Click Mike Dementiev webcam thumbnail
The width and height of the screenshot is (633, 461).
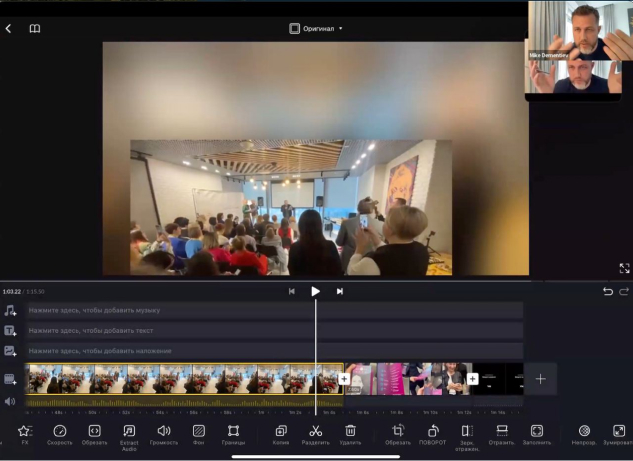(580, 31)
